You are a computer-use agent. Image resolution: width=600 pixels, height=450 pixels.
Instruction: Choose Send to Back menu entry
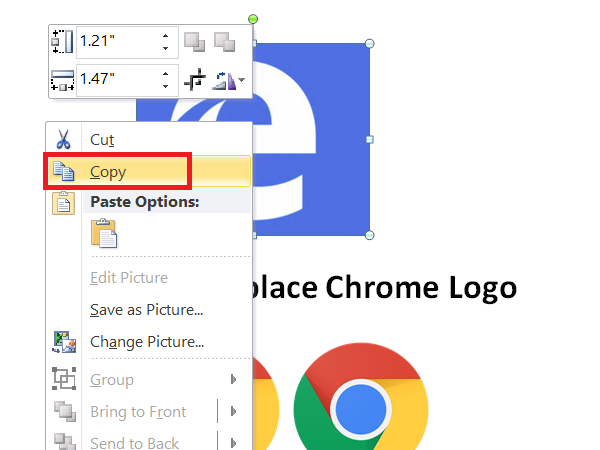(149, 442)
